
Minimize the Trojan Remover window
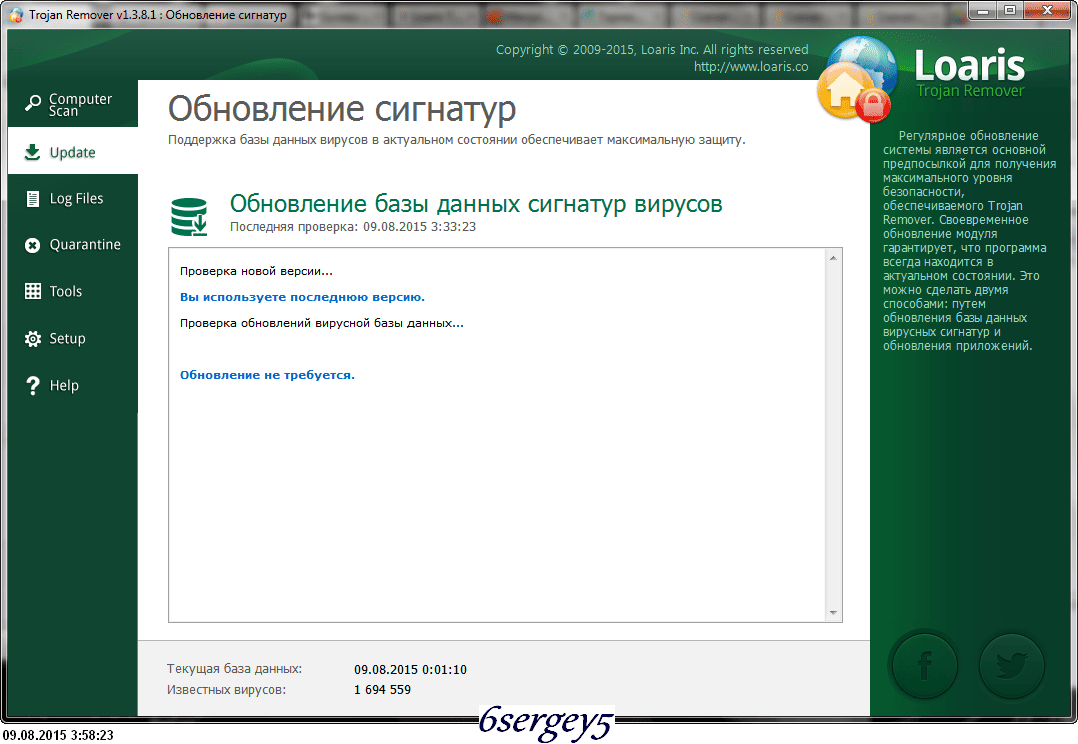tap(984, 10)
